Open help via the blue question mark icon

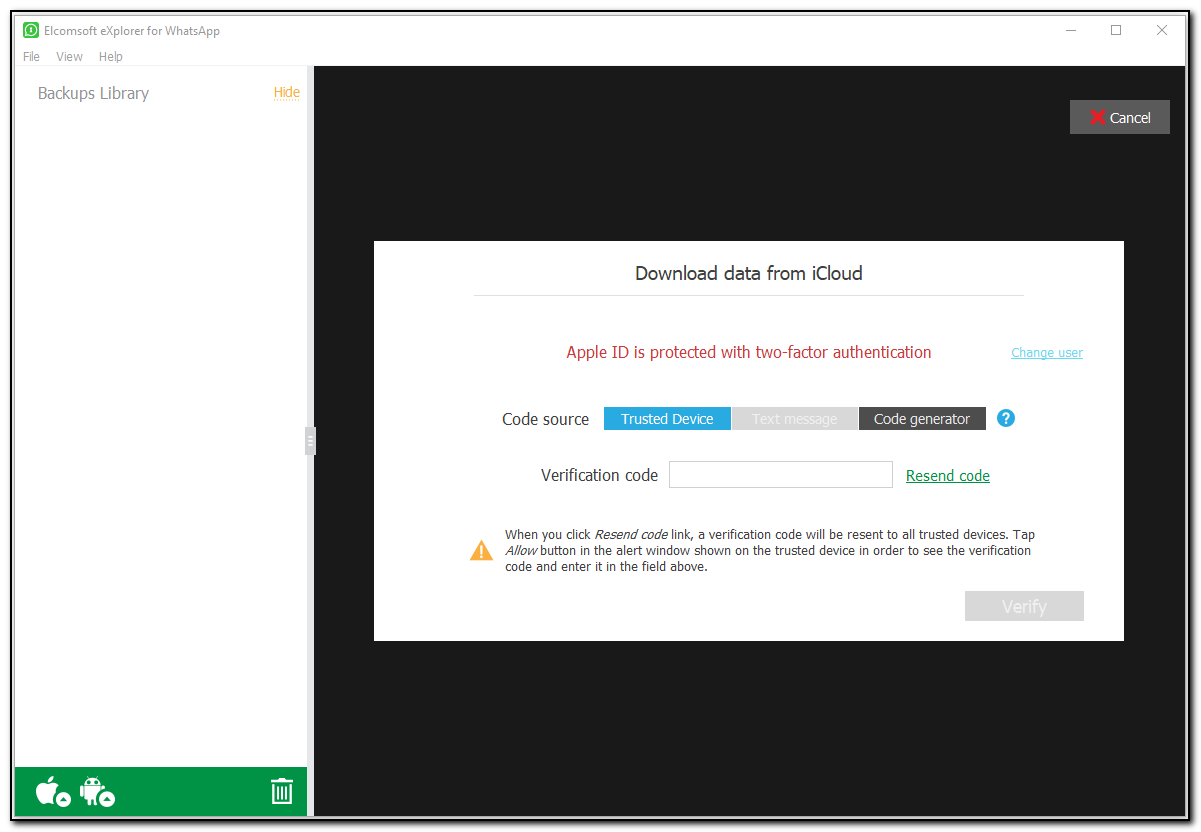tap(1005, 418)
